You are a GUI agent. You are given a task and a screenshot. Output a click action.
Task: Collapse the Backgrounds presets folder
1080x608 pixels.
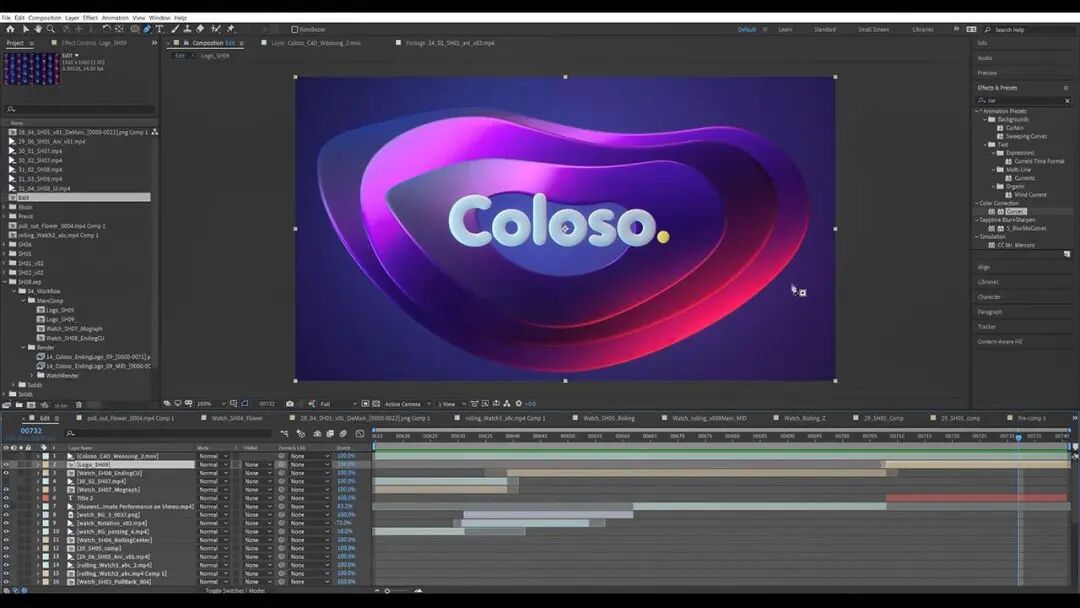point(984,119)
